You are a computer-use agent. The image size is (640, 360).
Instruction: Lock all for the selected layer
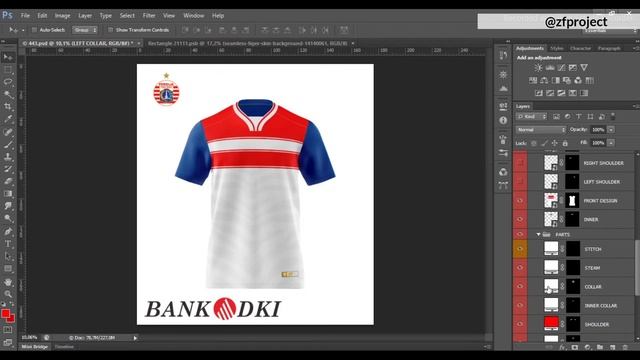[565, 143]
